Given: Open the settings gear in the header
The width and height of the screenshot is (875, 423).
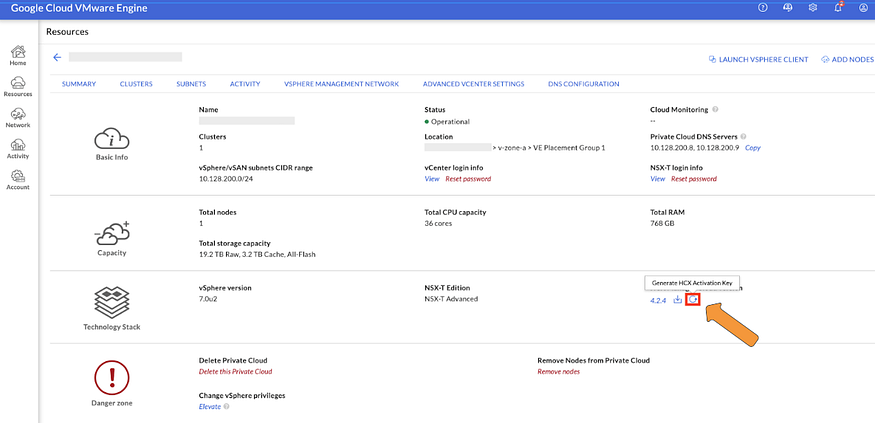Looking at the screenshot, I should 812,7.
